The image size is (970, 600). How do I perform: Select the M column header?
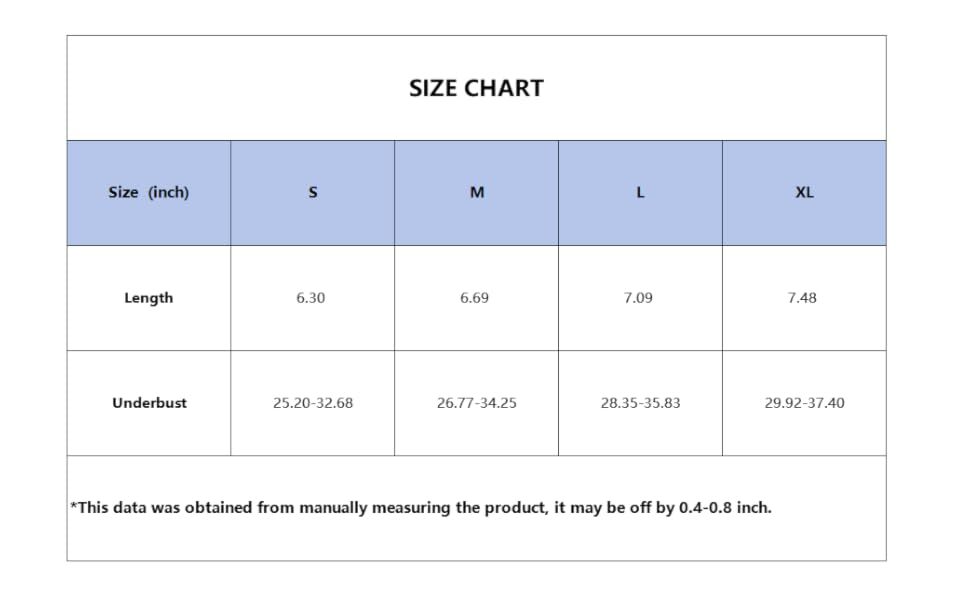(476, 193)
